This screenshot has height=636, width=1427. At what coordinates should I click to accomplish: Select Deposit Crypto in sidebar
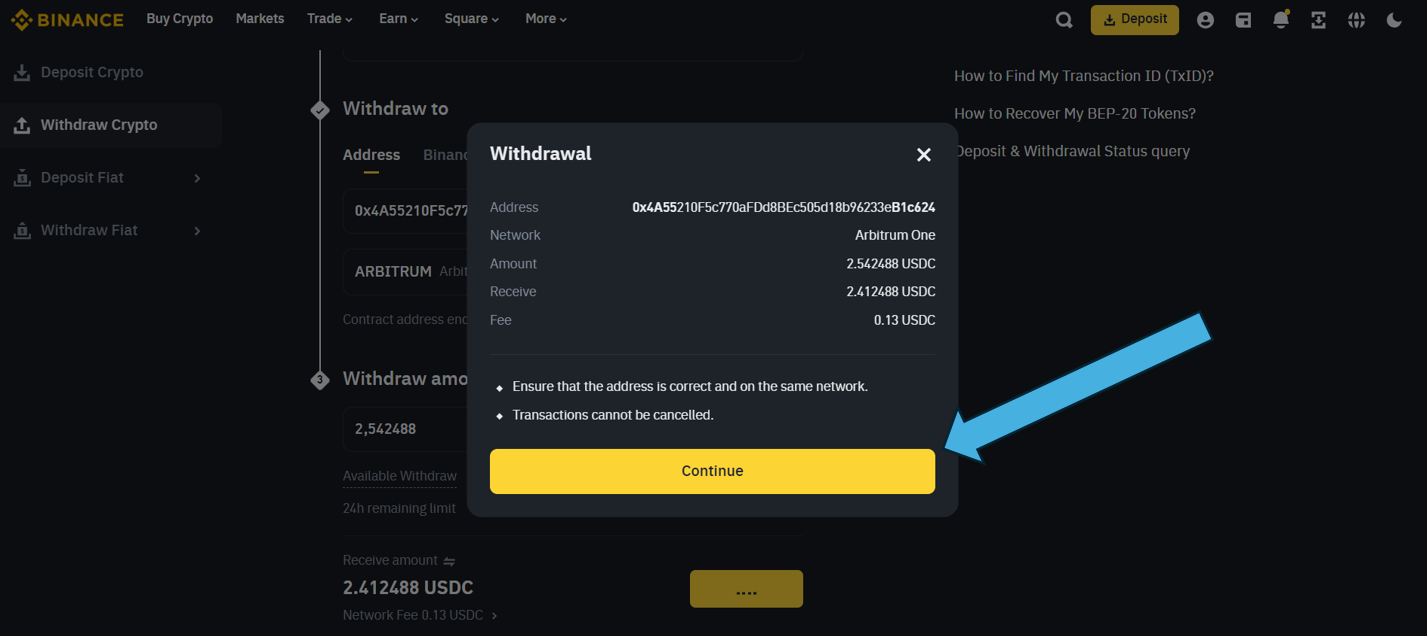(92, 72)
